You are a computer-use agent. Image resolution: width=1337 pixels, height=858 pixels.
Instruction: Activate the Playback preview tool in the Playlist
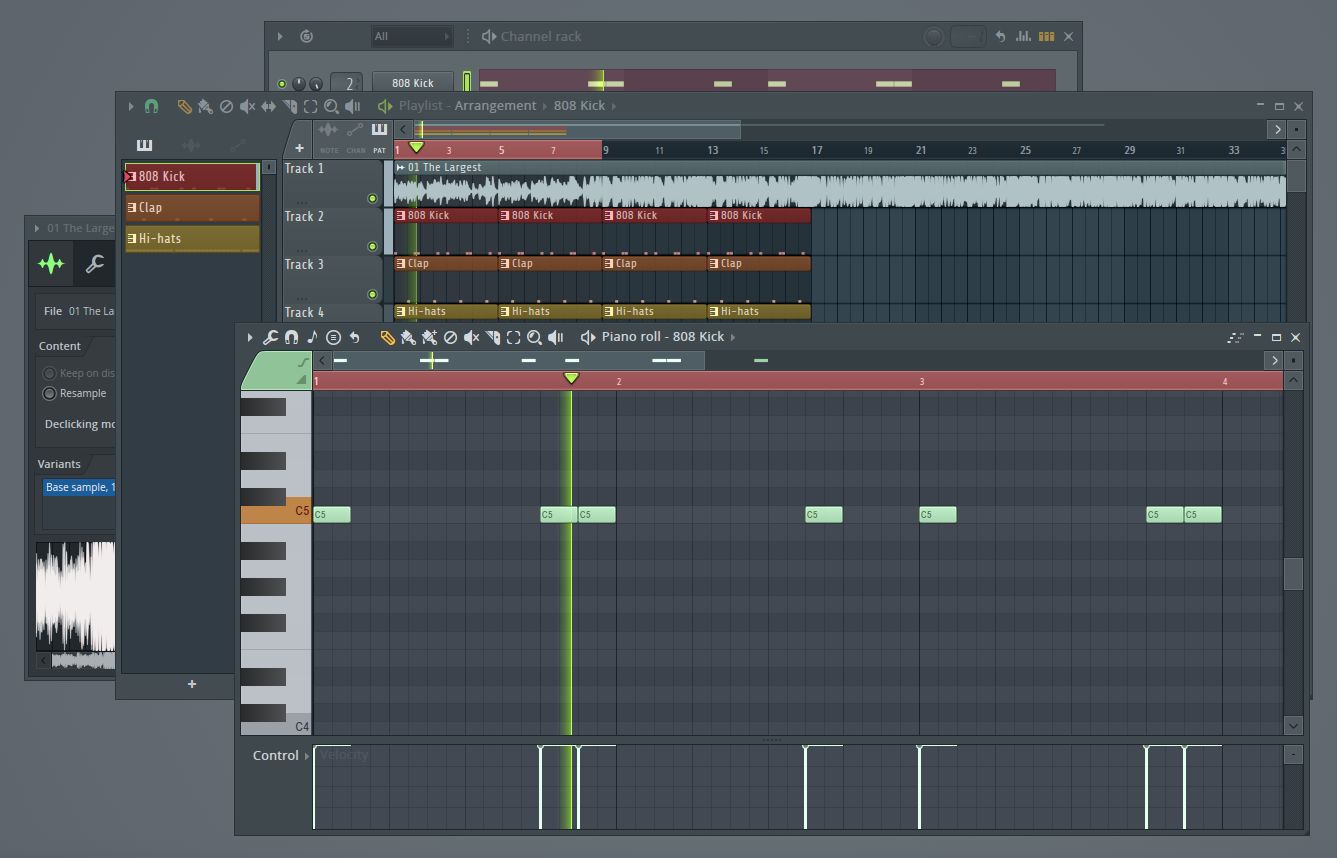click(353, 106)
